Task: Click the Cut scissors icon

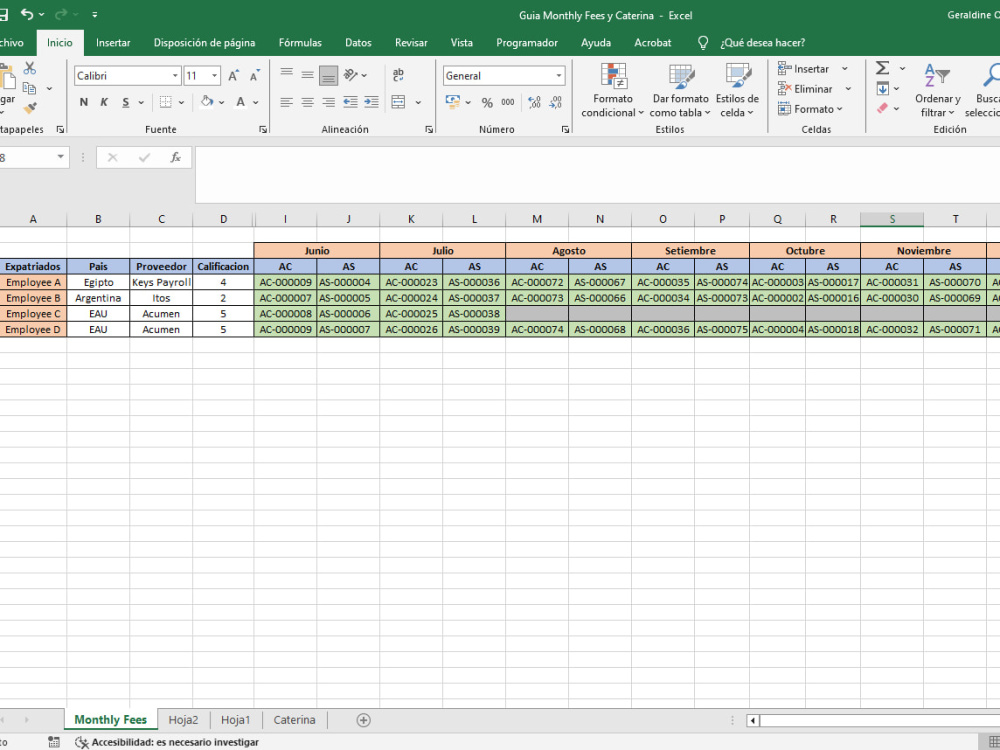Action: click(x=30, y=68)
